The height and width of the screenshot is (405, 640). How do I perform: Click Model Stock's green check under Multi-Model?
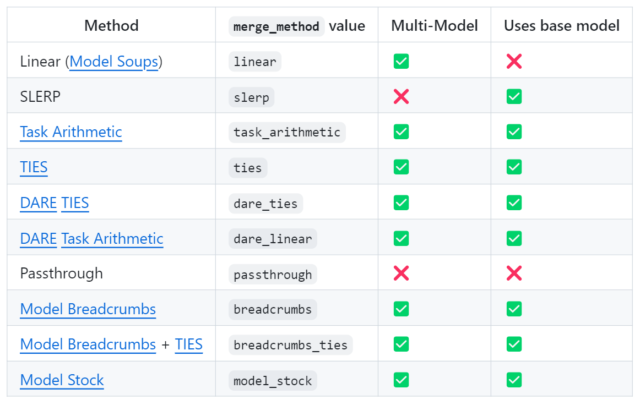click(x=401, y=380)
